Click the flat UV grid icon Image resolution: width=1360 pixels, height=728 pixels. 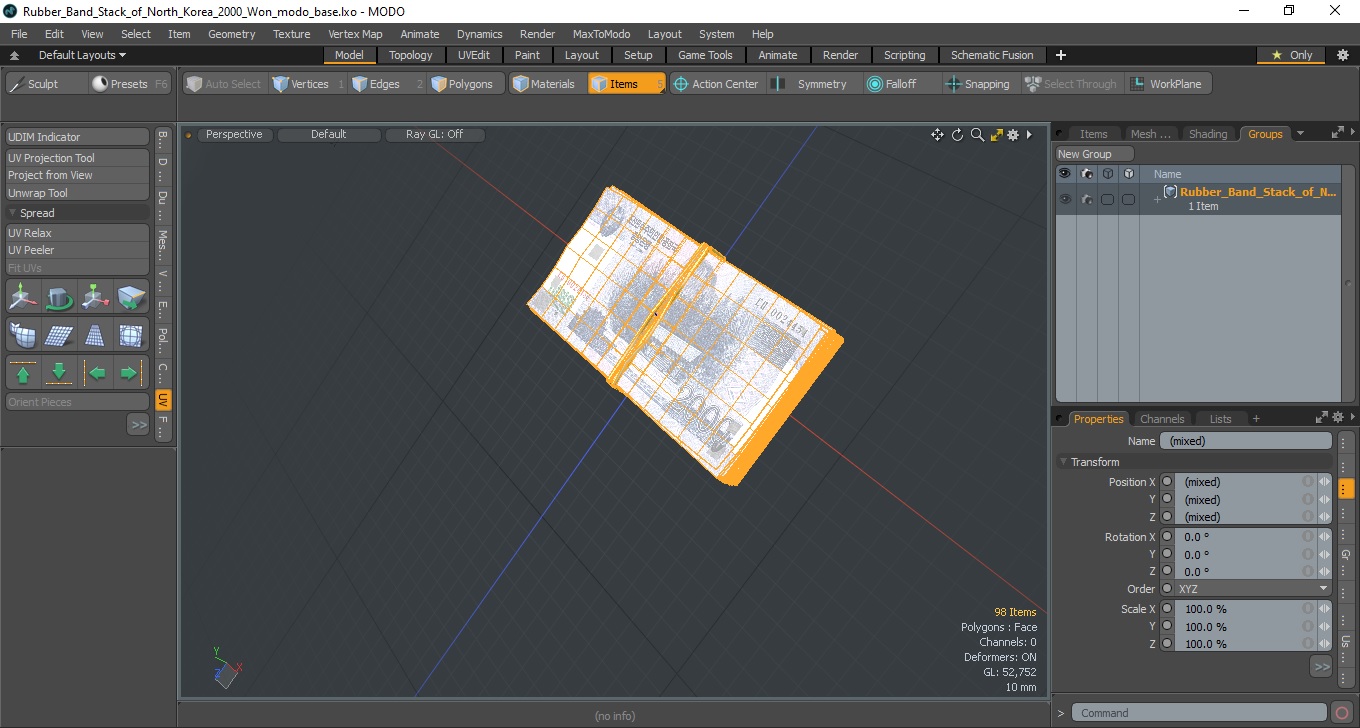coord(59,334)
